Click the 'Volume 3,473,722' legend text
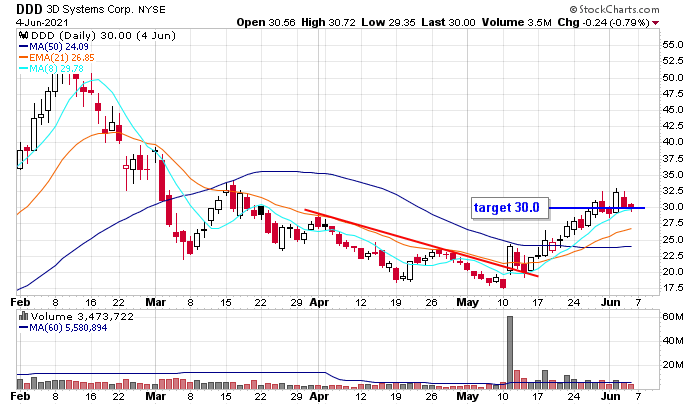This screenshot has width=700, height=405. 82,317
